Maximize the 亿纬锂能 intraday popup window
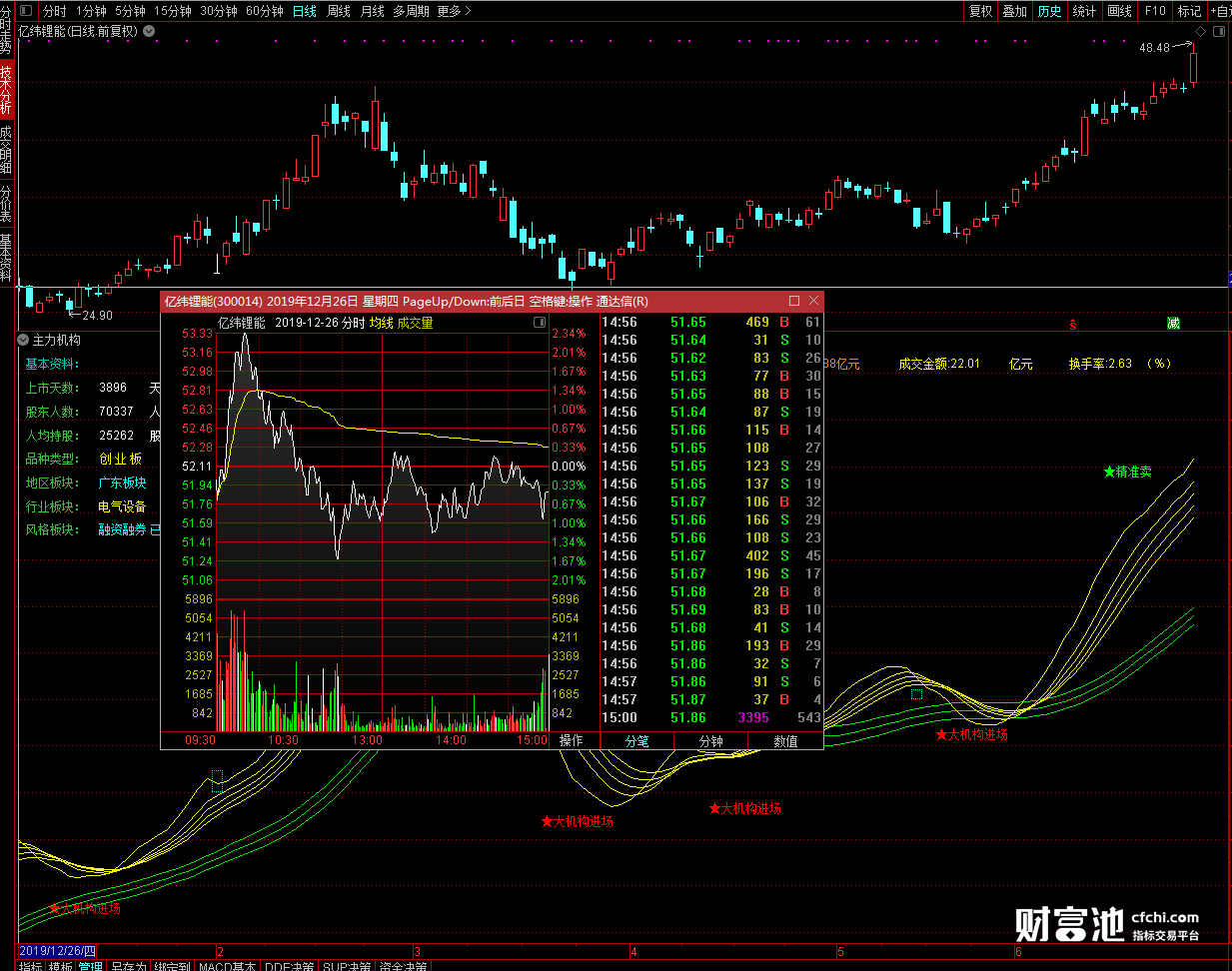This screenshot has height=971, width=1232. tap(794, 301)
